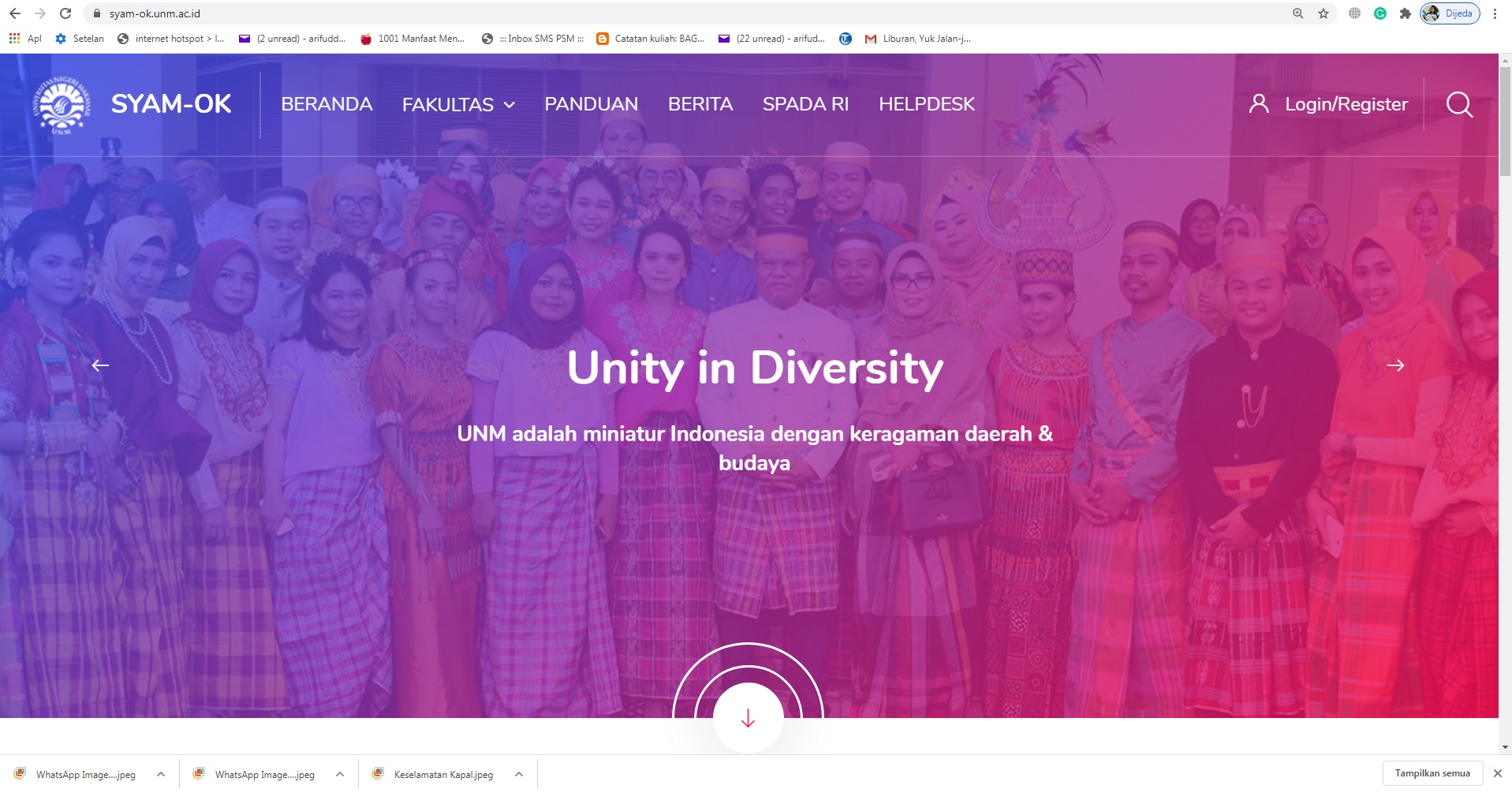Advance the carousel with the right arrow

coord(1397,365)
